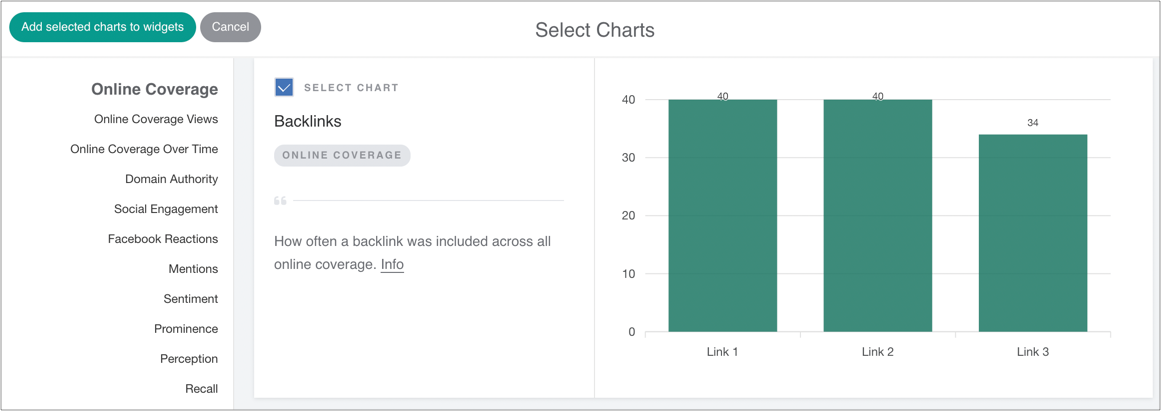The width and height of the screenshot is (1161, 411).
Task: Jump to Social Engagement in the sidebar
Action: 166,209
